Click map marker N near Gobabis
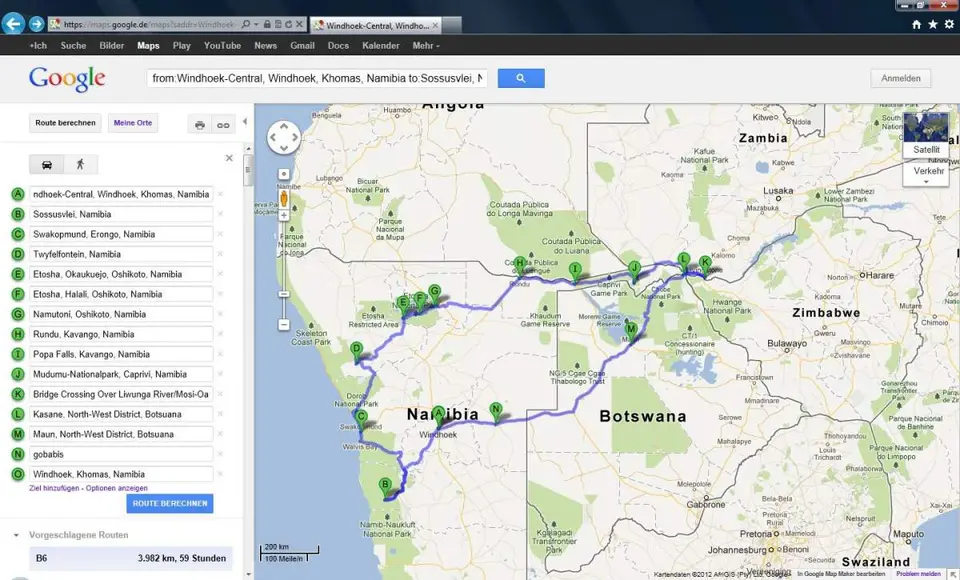 coord(497,413)
